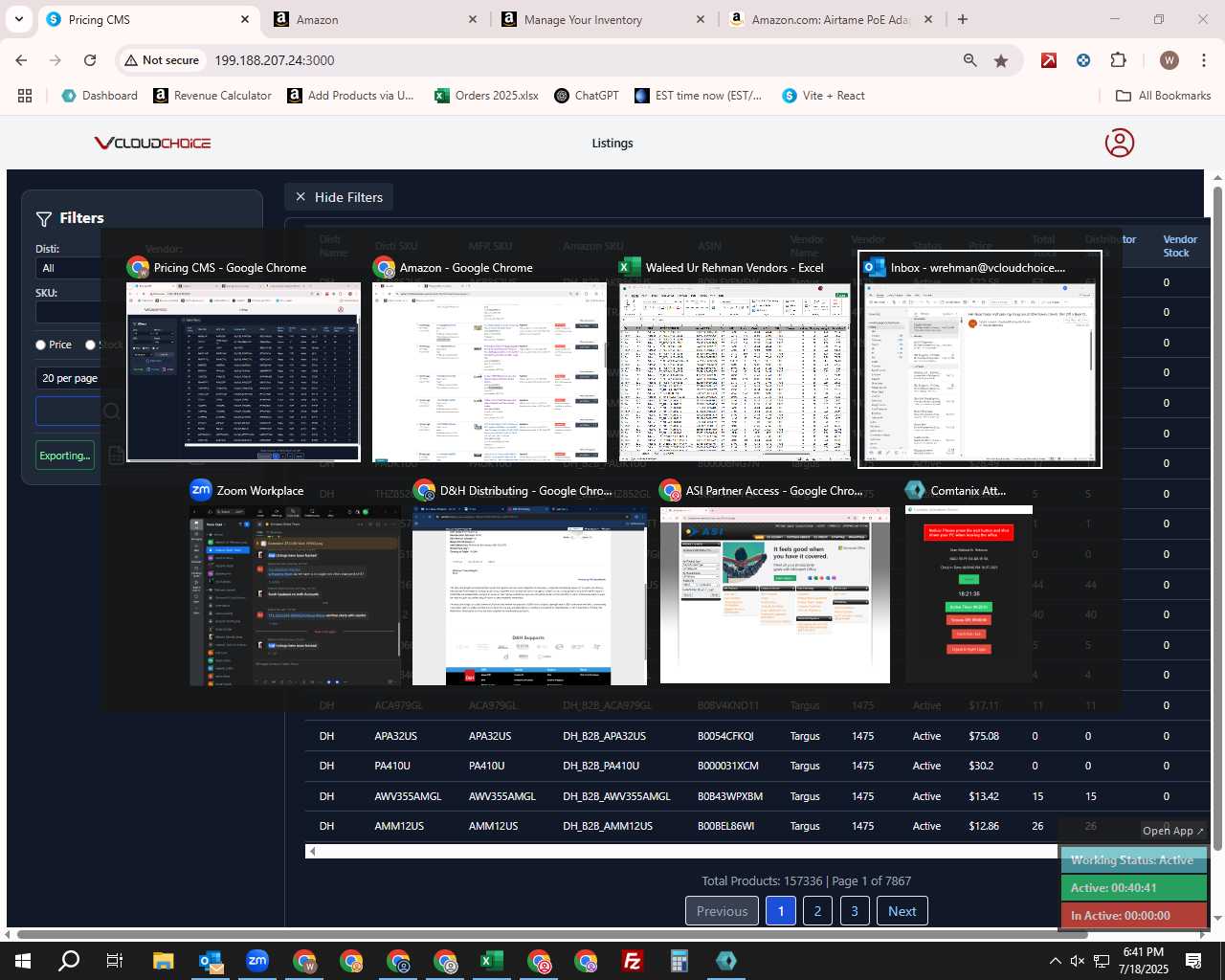Open the Chrome three-dot menu
Screen dimensions: 1225x980
1203,60
